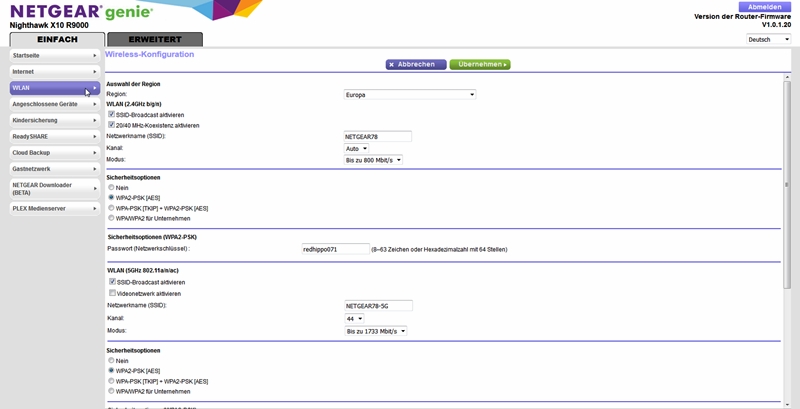The image size is (800, 409).
Task: Click arrow icon beside ReadySHARE
Action: point(94,136)
